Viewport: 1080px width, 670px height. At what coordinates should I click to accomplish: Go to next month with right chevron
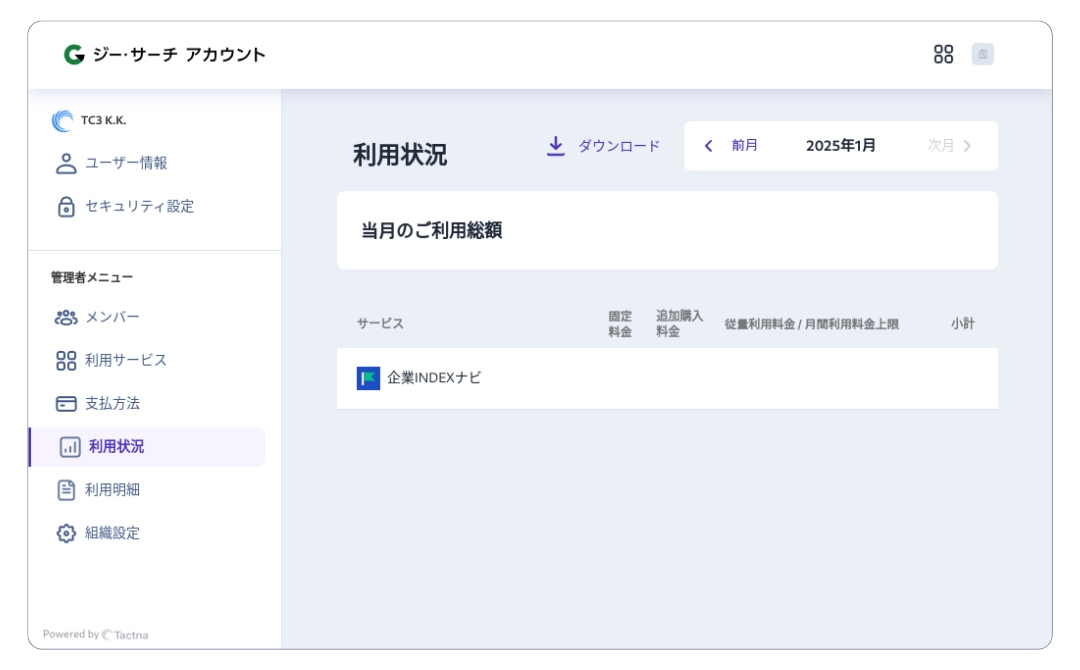tap(967, 146)
